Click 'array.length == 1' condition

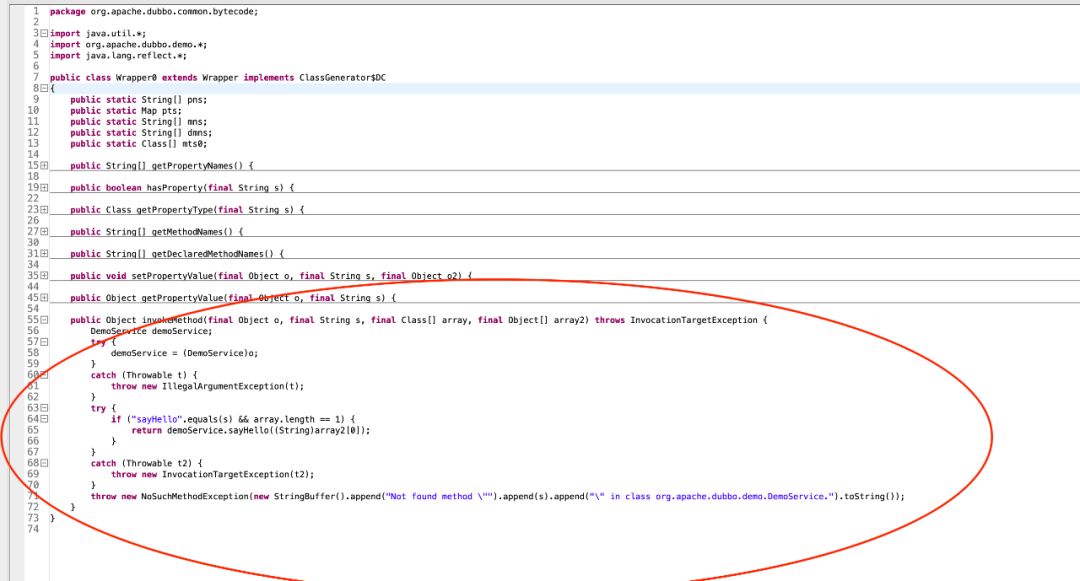point(299,419)
